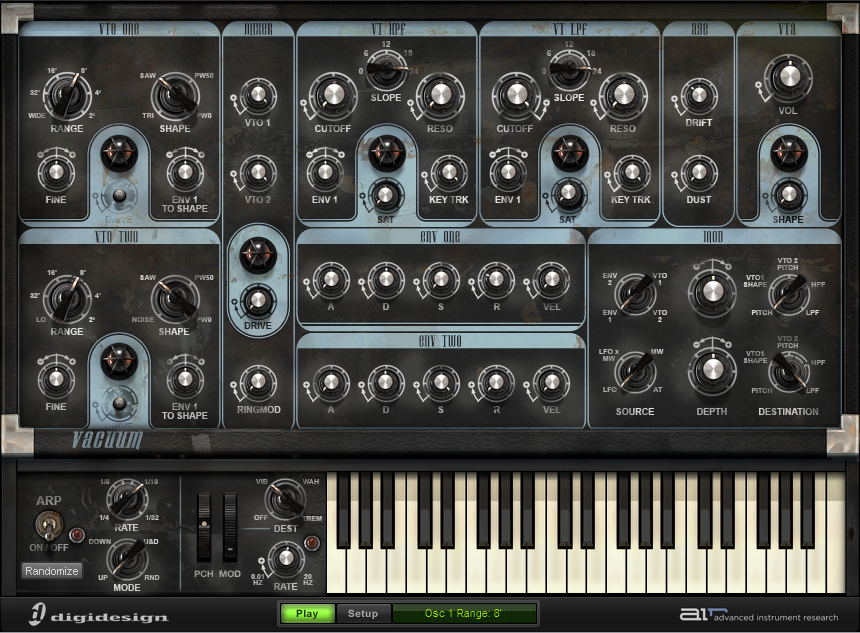
Task: Click Env One VEL knob
Action: pyautogui.click(x=551, y=280)
